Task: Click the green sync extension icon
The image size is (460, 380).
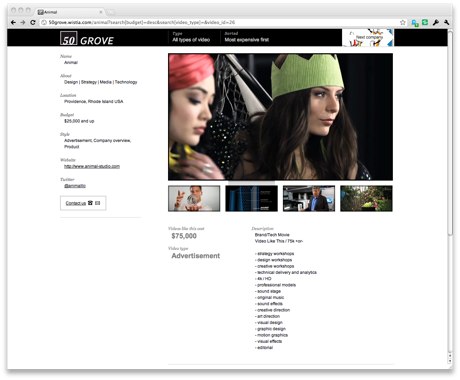Action: 425,22
